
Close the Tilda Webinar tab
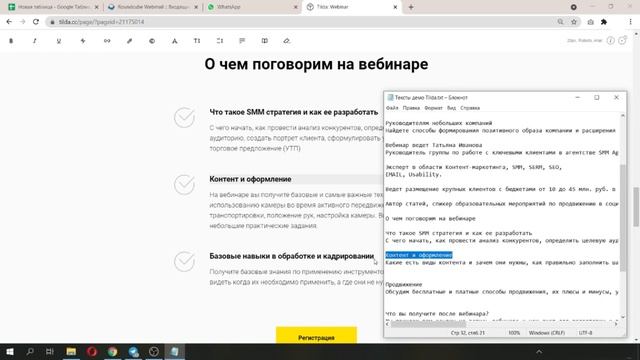395,7
